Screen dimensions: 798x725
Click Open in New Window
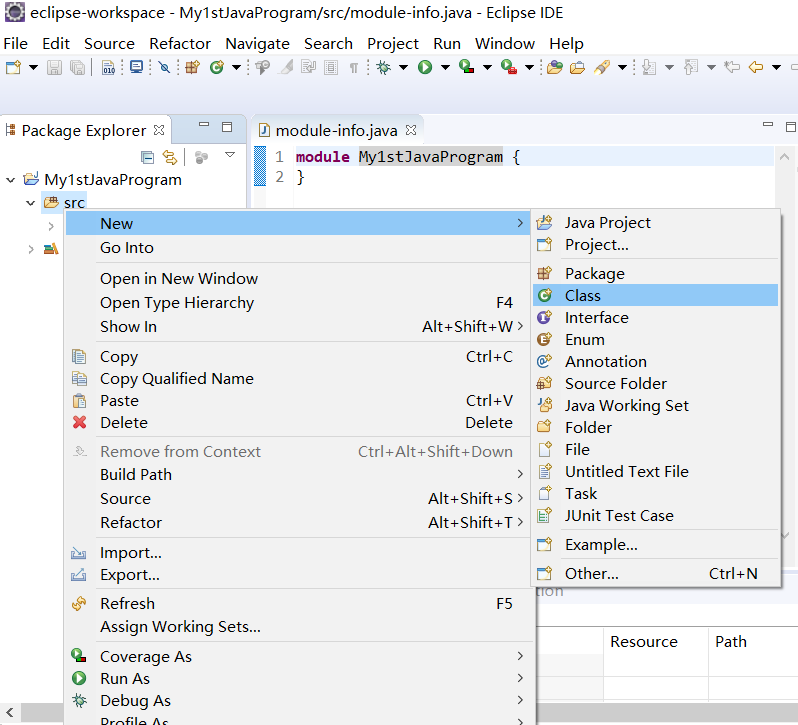(x=299, y=279)
